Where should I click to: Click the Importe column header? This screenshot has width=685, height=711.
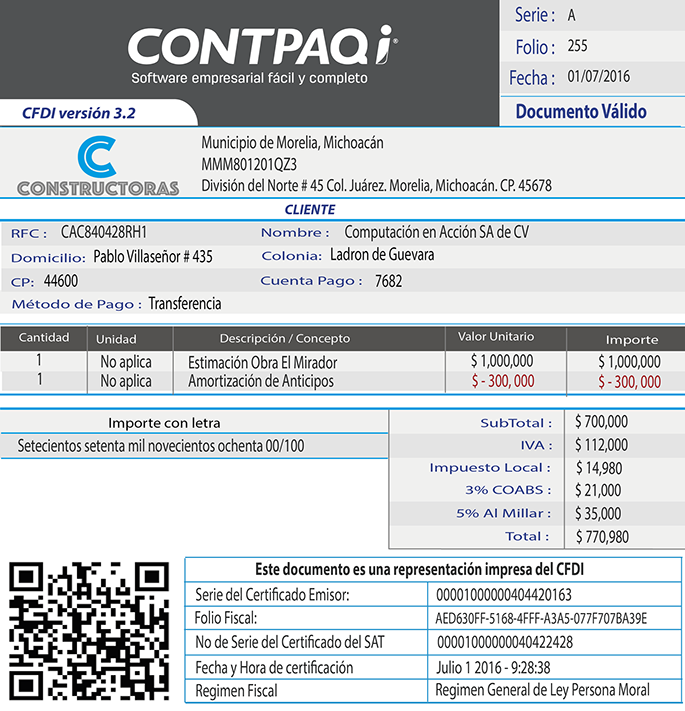click(x=632, y=340)
